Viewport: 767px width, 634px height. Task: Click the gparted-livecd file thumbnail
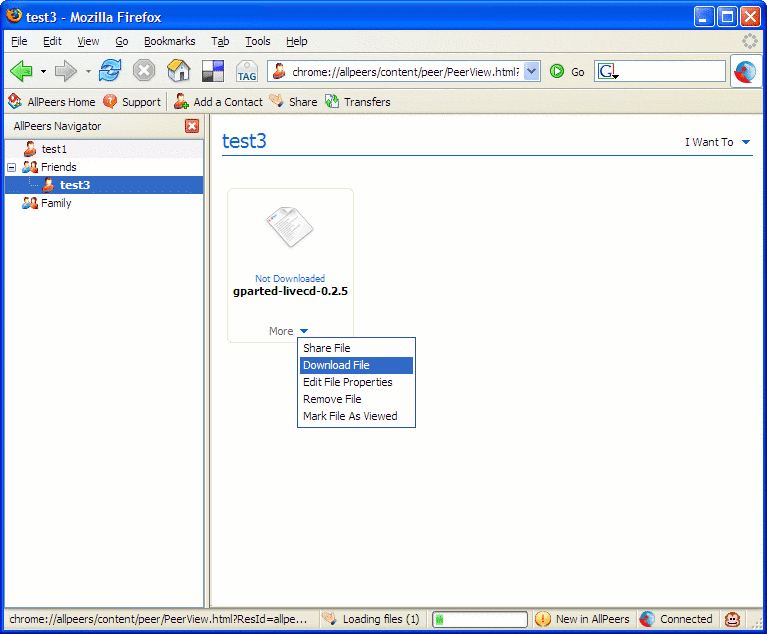pos(290,227)
